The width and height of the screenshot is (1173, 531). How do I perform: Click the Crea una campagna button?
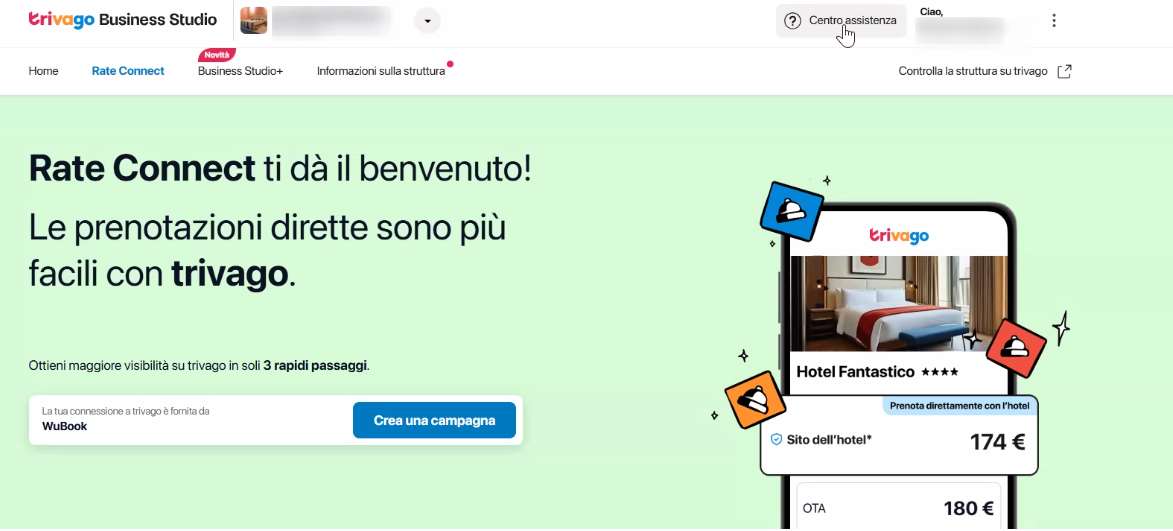pos(434,420)
